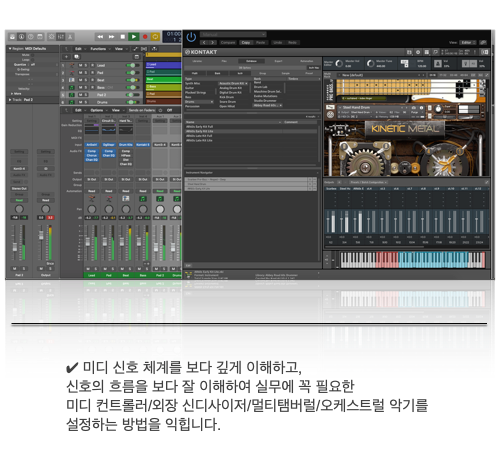Toggle the Region Loop checkbox in inspector

tap(34, 60)
